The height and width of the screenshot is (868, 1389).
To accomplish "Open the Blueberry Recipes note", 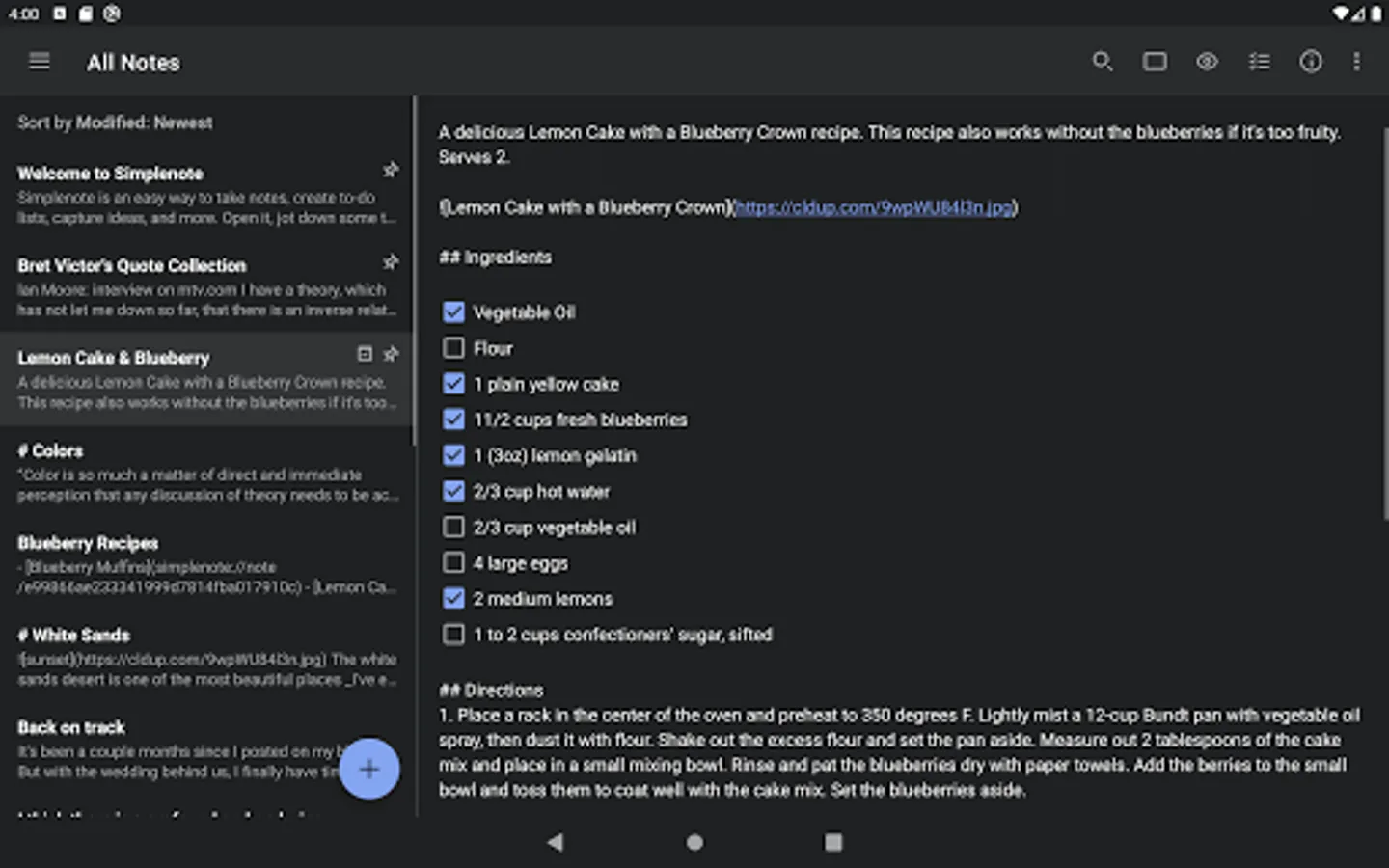I will 206,564.
